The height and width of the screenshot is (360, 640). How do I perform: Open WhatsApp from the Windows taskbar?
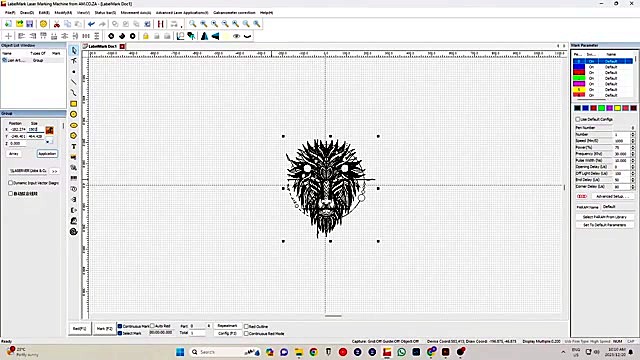tap(401, 352)
